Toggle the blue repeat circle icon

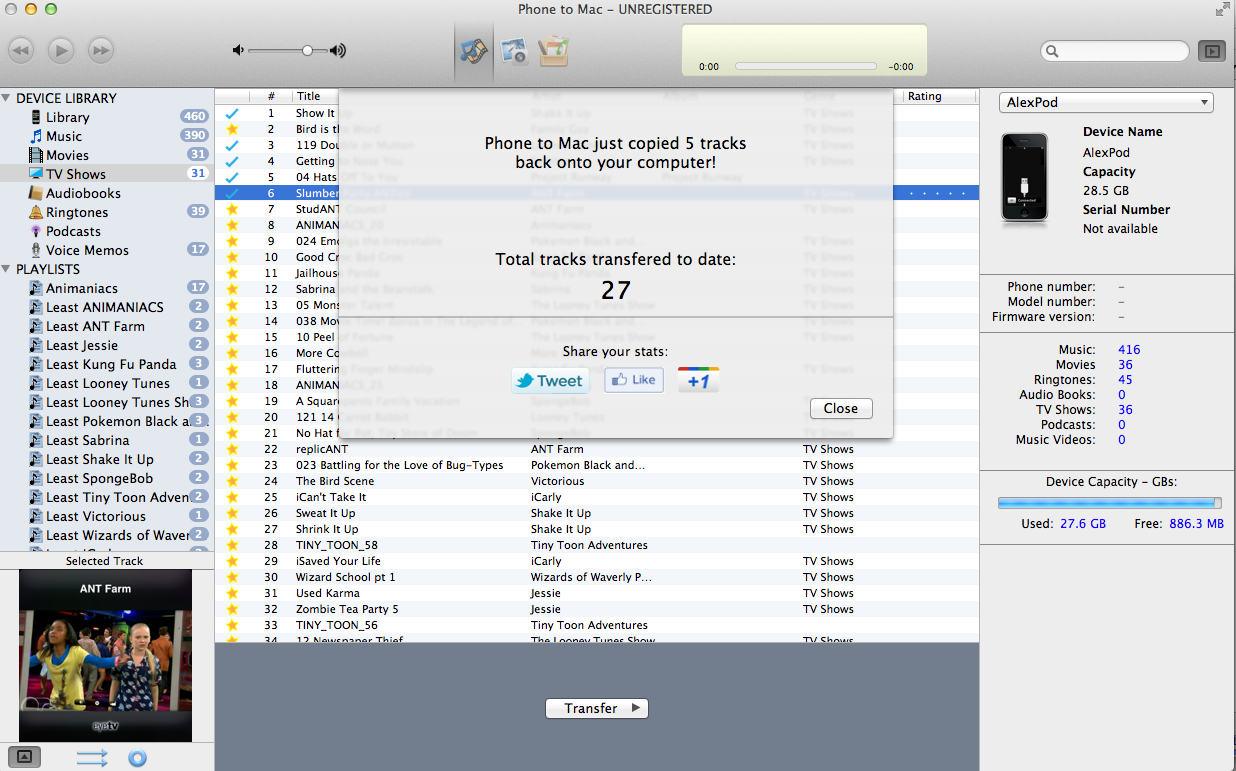[x=137, y=758]
